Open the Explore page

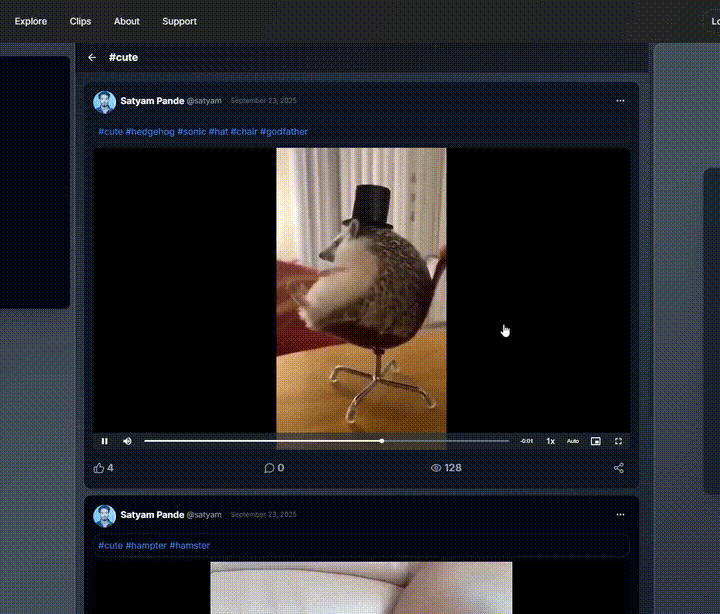tap(31, 21)
